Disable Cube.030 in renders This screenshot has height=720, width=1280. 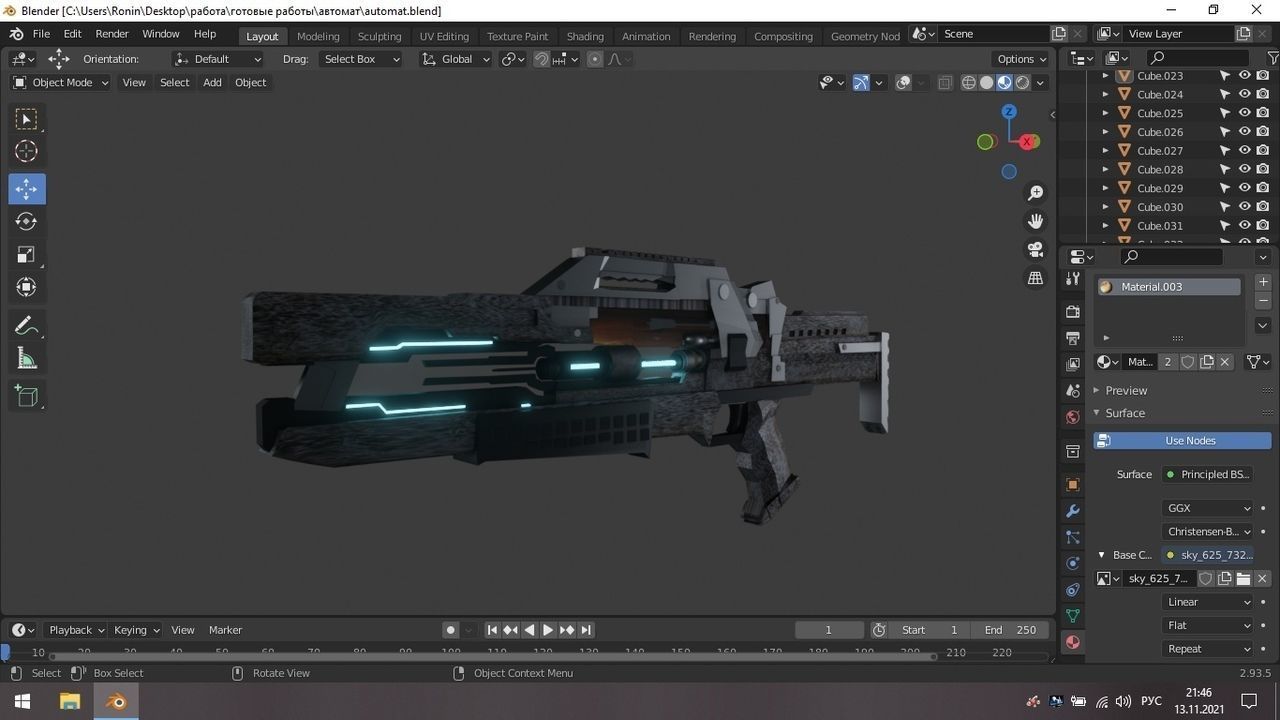click(1263, 207)
